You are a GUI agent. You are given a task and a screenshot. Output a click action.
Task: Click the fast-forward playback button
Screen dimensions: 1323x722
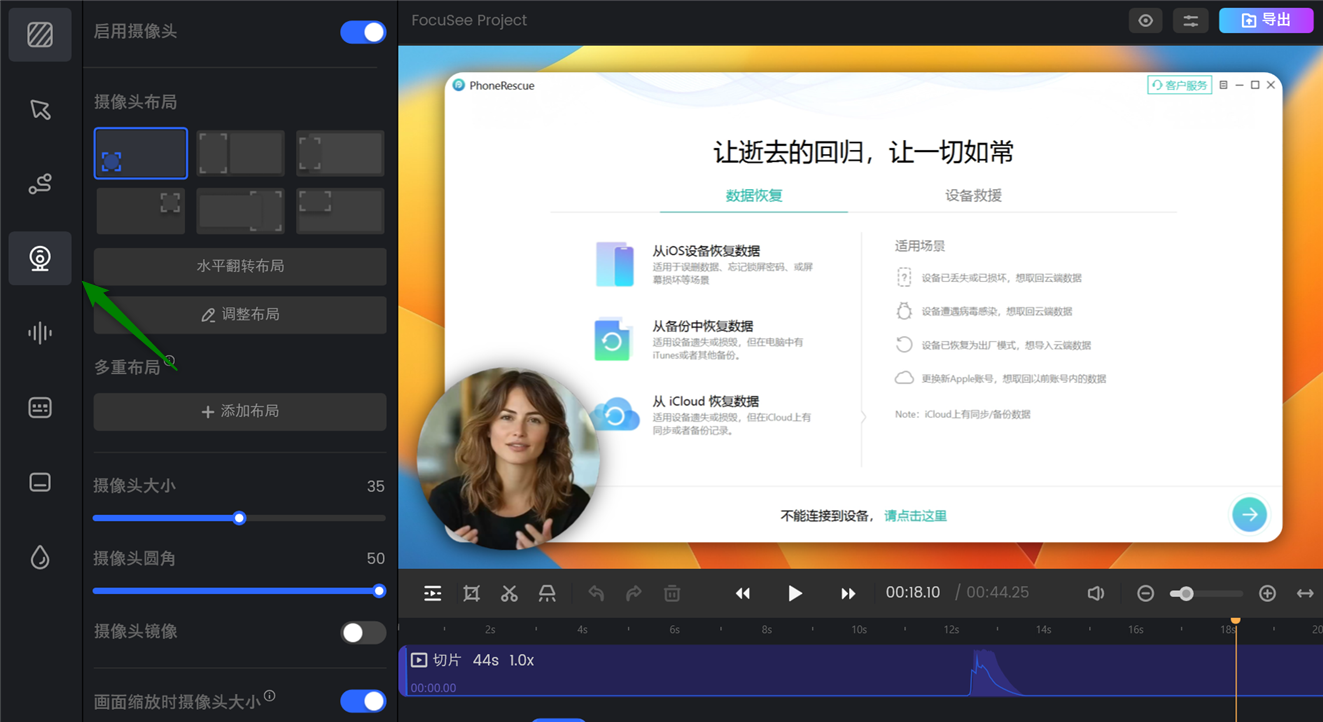tap(848, 593)
